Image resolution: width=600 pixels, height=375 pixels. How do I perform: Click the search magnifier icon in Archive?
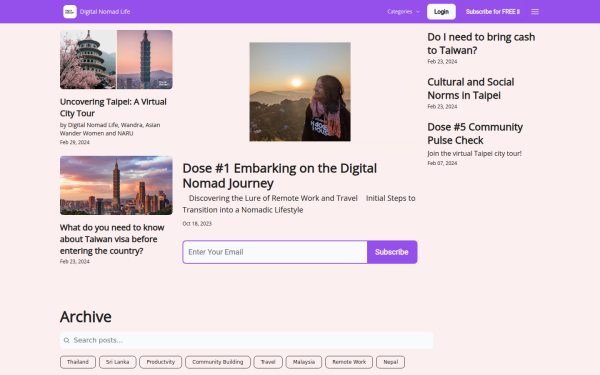pyautogui.click(x=67, y=340)
